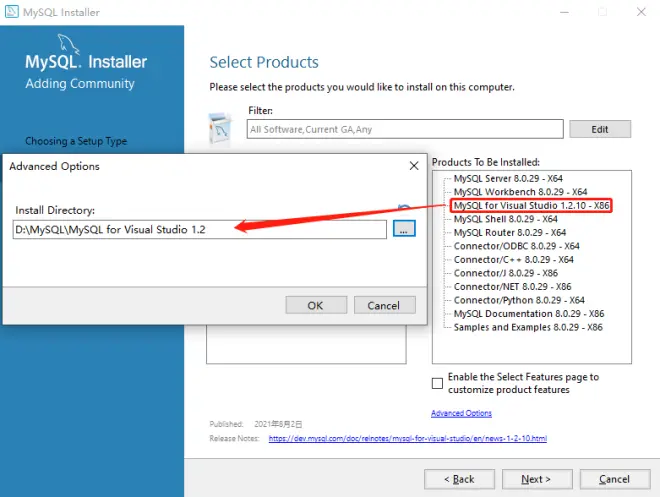Click the Edit filter button
This screenshot has height=497, width=660.
click(x=600, y=129)
